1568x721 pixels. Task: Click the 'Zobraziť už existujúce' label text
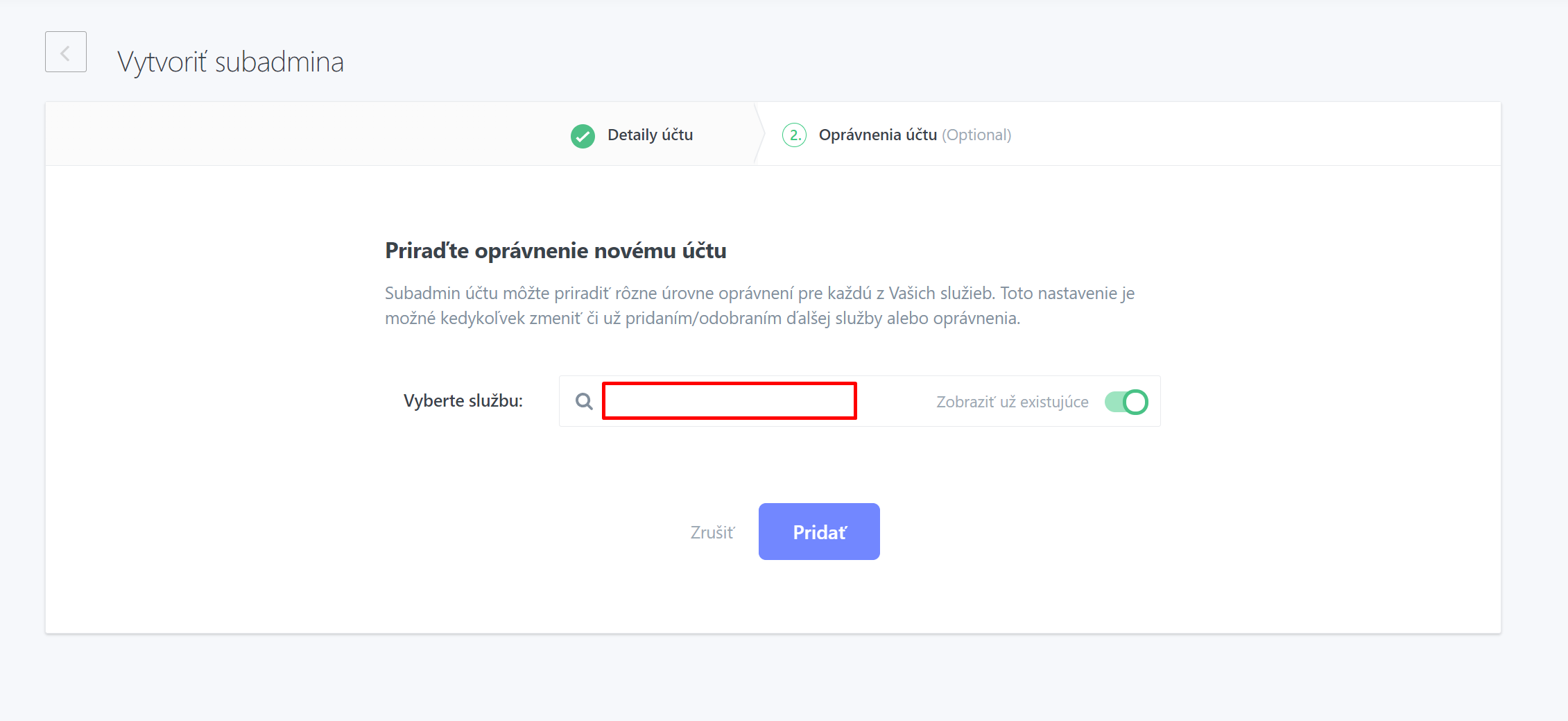1012,402
